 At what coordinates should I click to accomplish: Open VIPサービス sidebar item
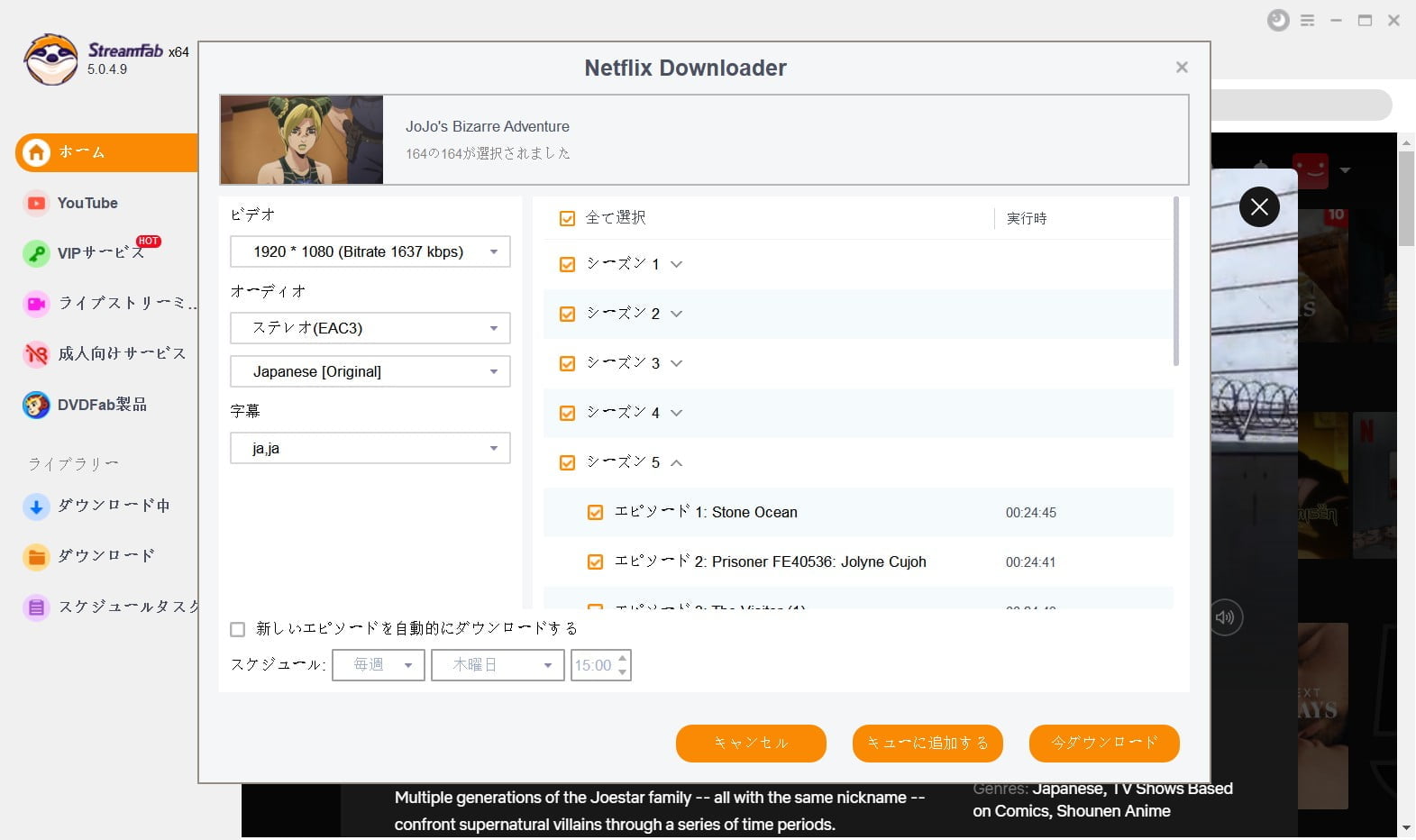[100, 253]
